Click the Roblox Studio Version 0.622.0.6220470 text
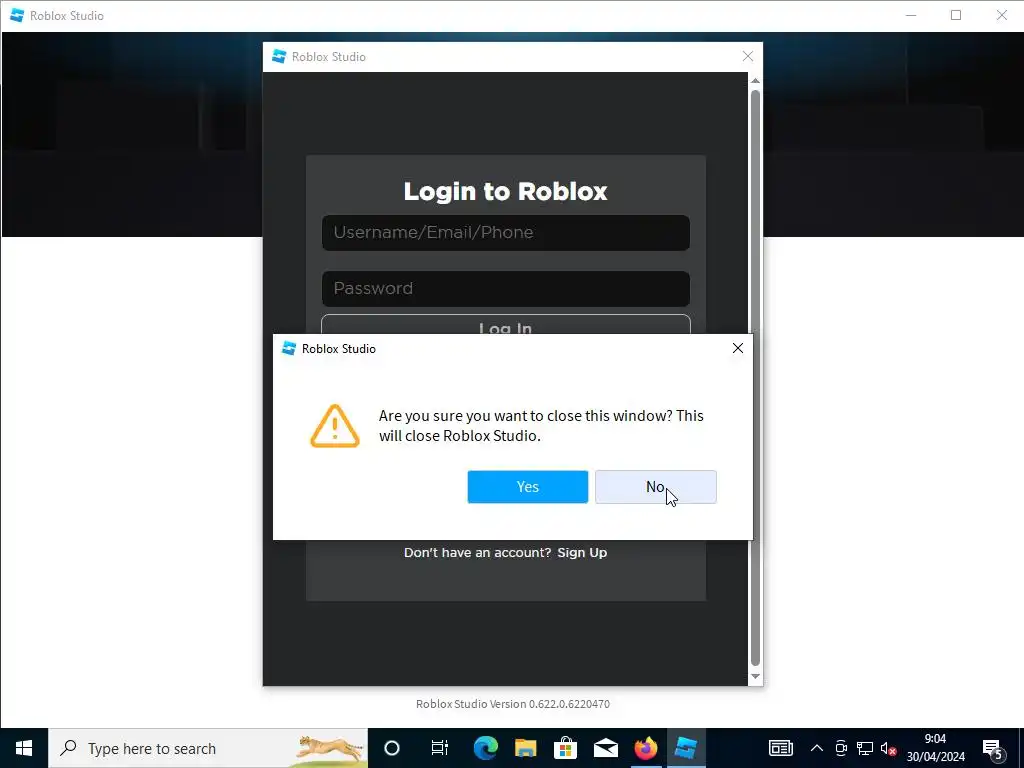Screen dimensions: 1024x768 pos(513,704)
